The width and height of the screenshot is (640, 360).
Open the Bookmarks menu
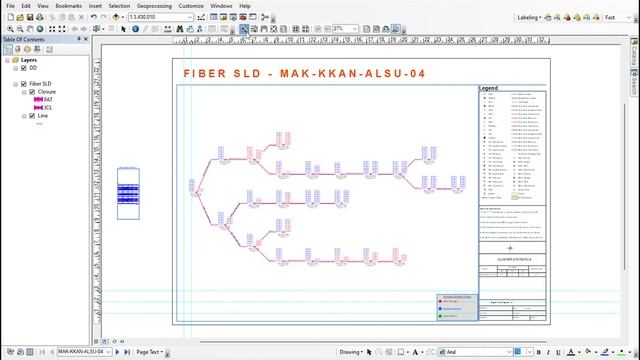[69, 6]
